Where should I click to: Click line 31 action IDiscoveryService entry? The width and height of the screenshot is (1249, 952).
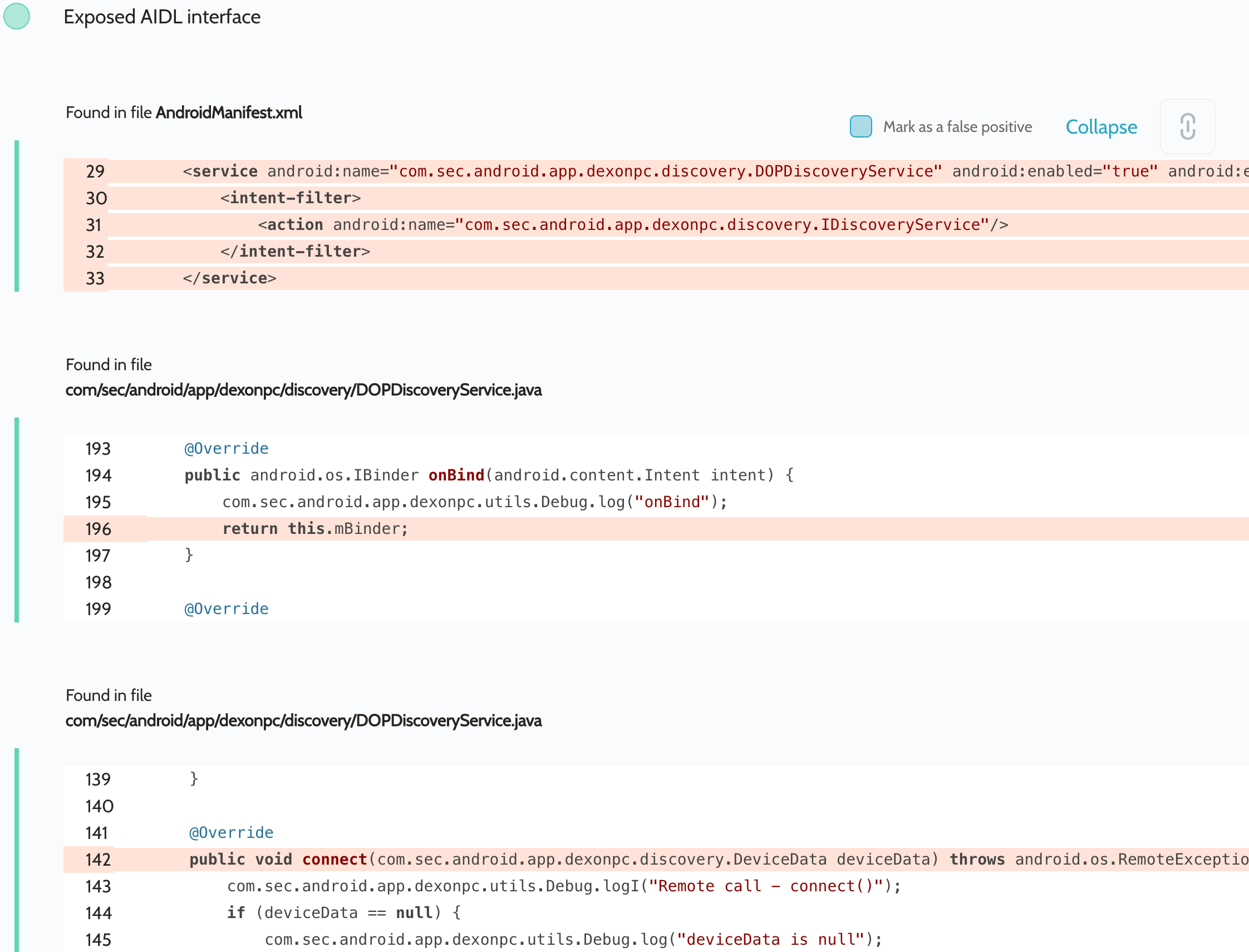coord(632,225)
